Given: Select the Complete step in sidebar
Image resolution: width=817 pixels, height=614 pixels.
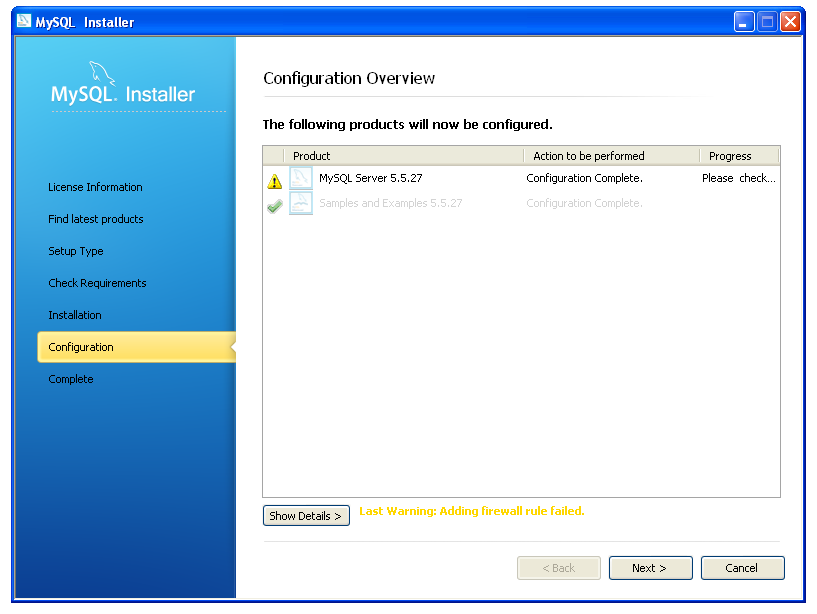Looking at the screenshot, I should click(x=71, y=379).
